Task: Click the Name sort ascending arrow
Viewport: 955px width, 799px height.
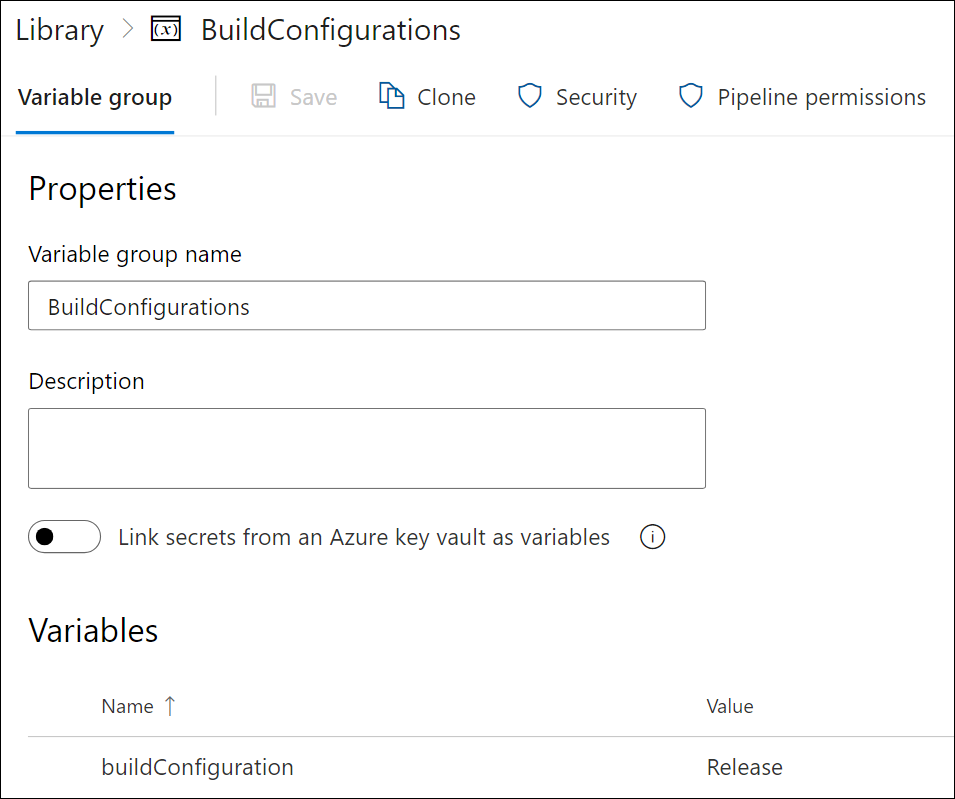Action: [x=170, y=706]
